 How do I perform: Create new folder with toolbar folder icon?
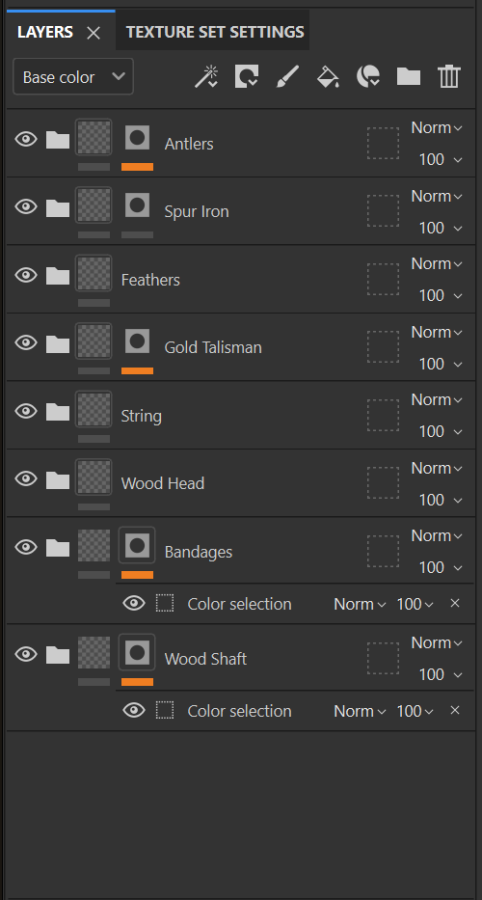click(409, 76)
